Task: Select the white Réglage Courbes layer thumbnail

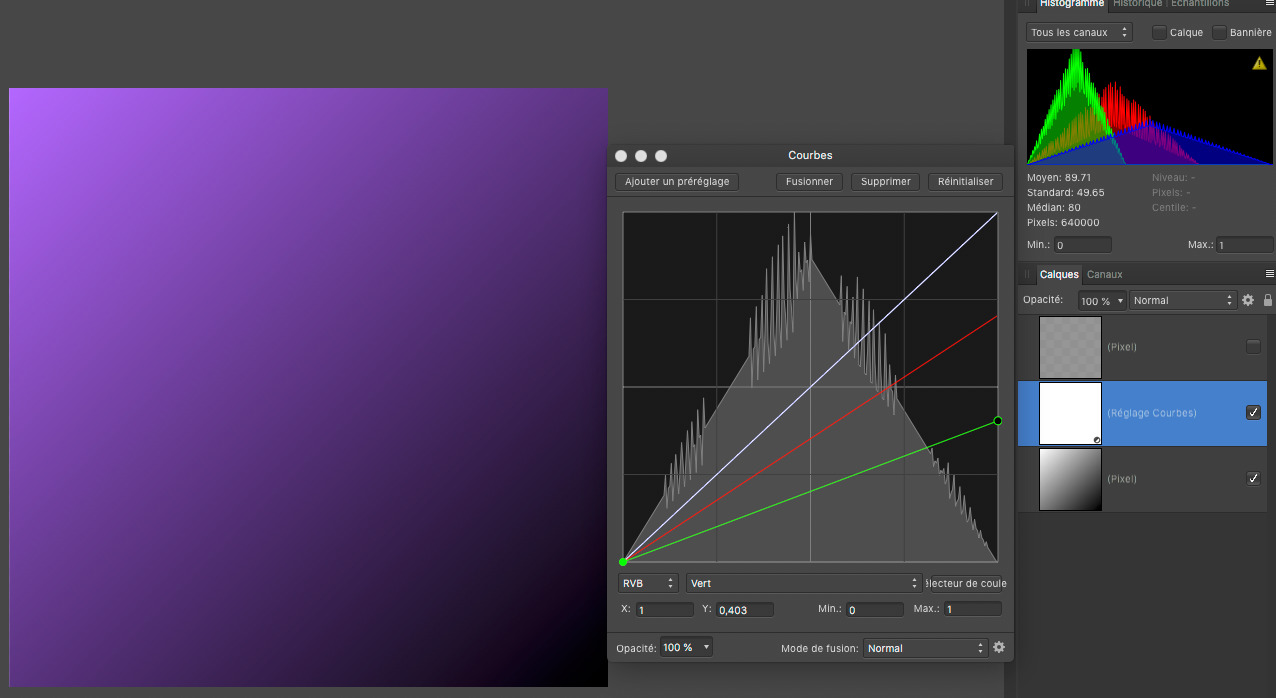Action: pyautogui.click(x=1070, y=413)
